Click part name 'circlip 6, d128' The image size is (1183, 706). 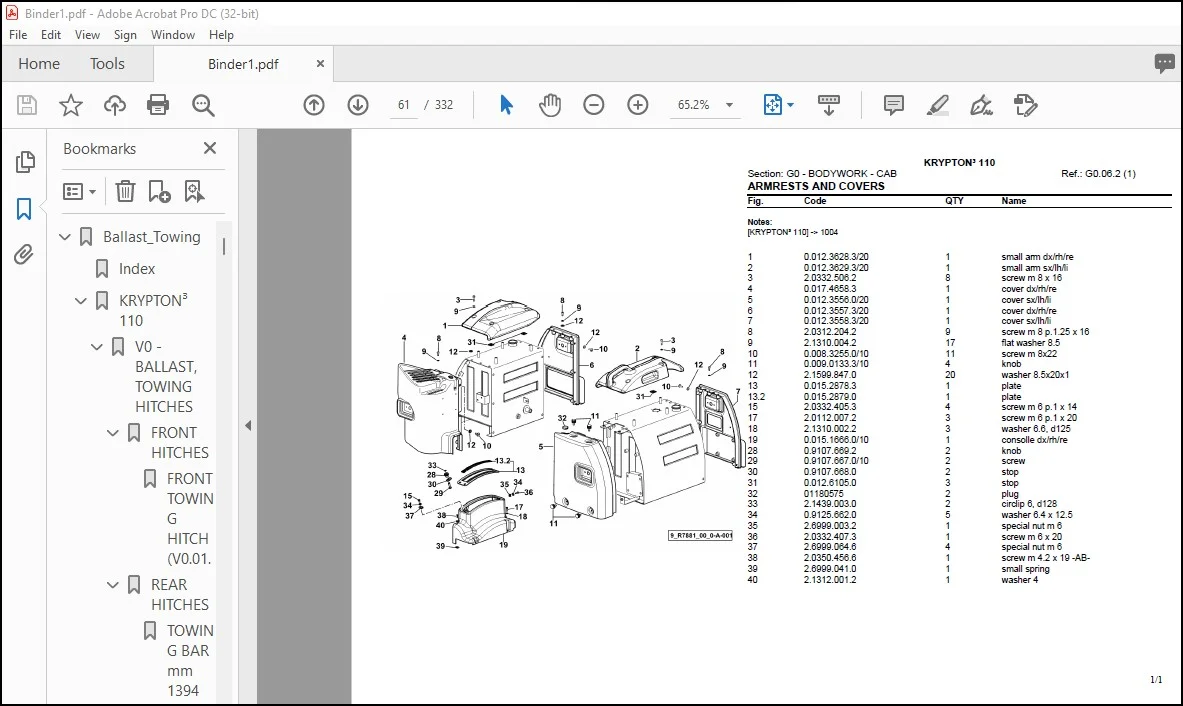point(1029,504)
